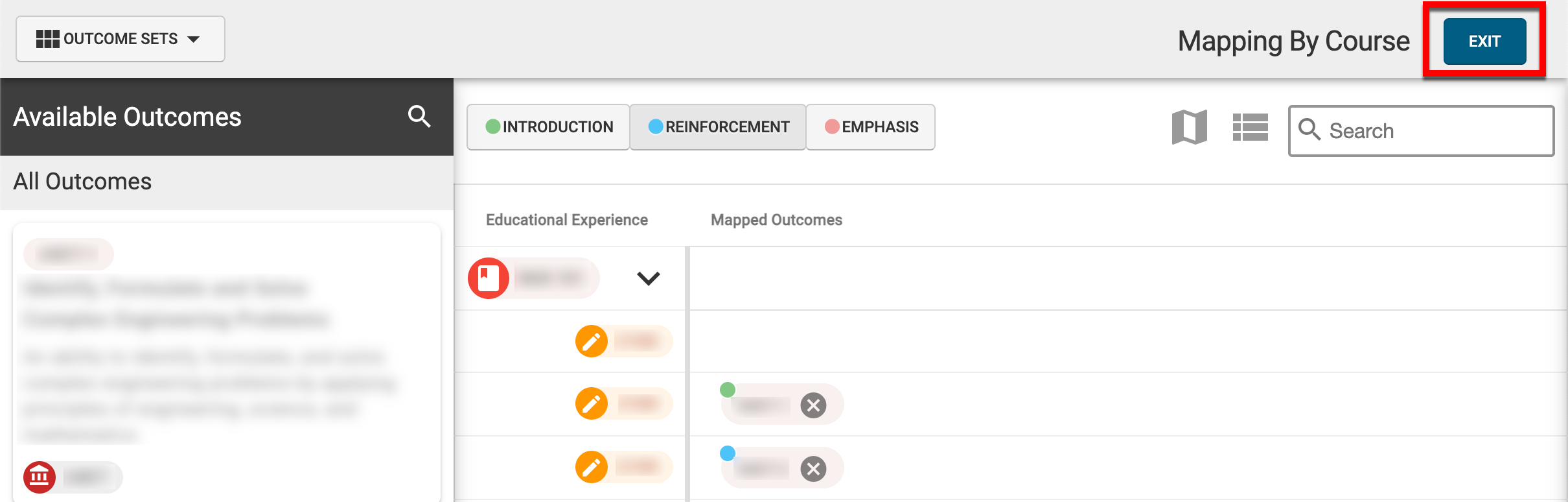Toggle the Emphasis mapping level
Screen dimensions: 1568x502
point(871,127)
